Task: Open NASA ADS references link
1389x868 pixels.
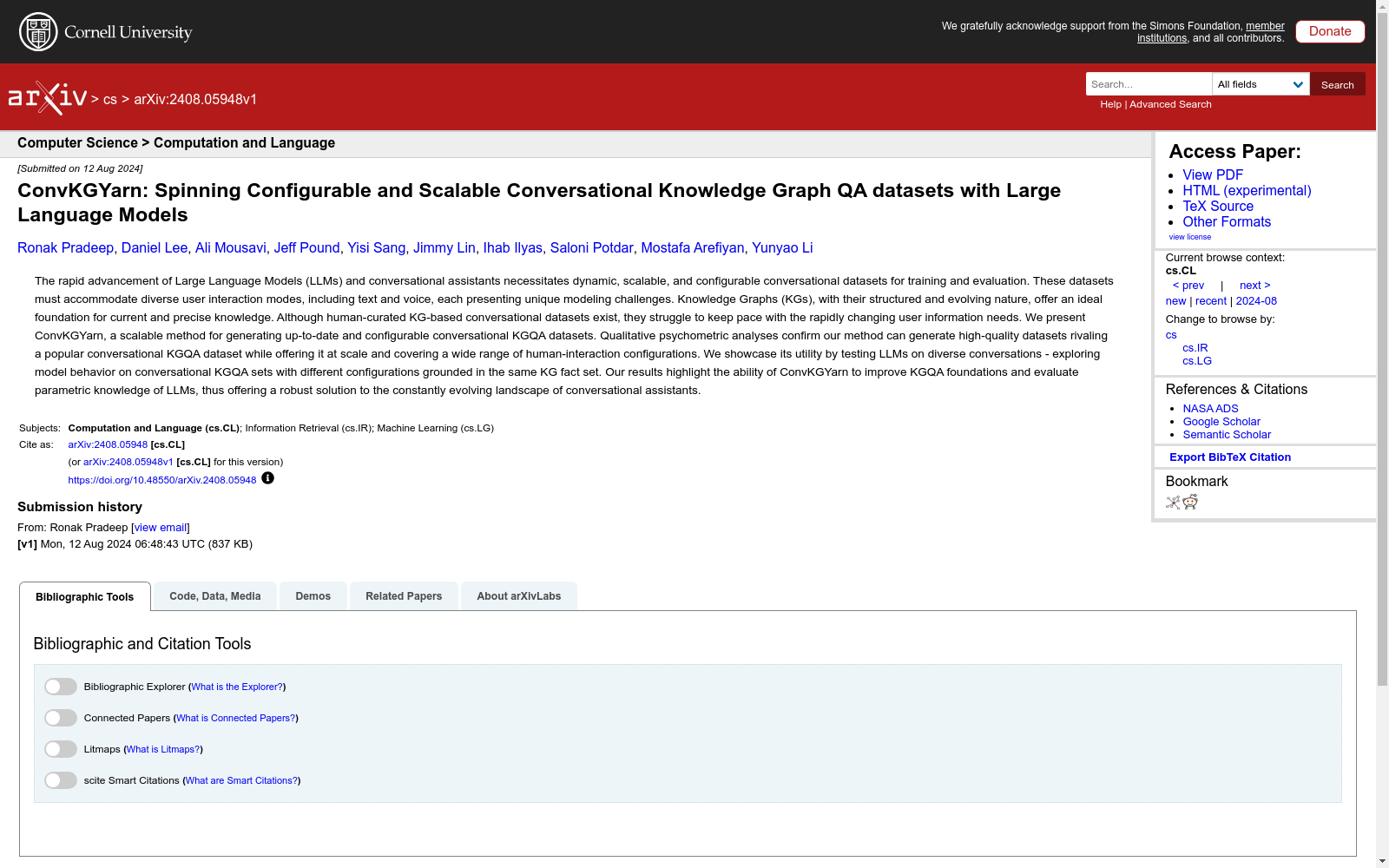Action: 1210,409
